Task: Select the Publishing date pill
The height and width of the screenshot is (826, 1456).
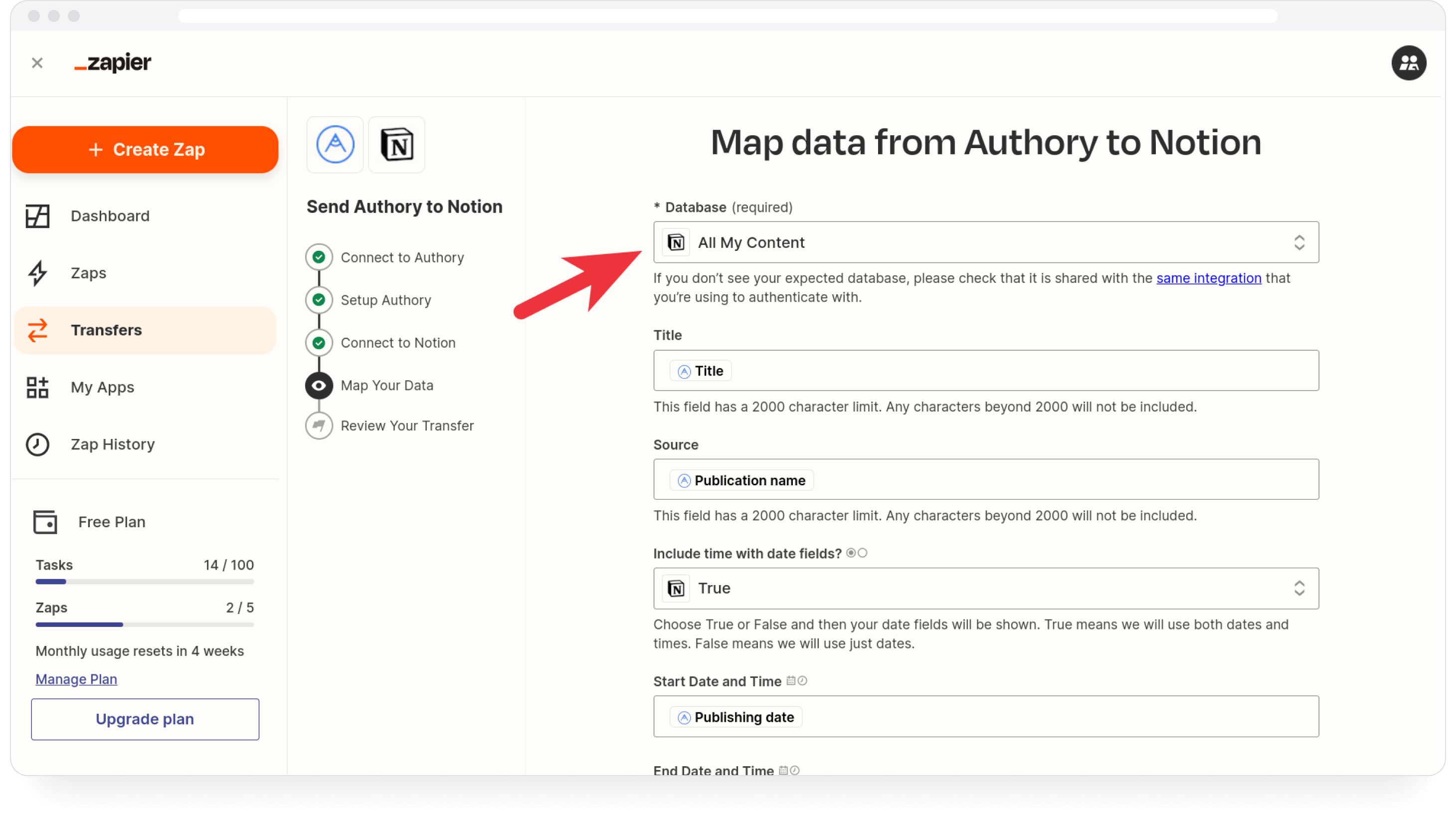Action: pyautogui.click(x=736, y=718)
